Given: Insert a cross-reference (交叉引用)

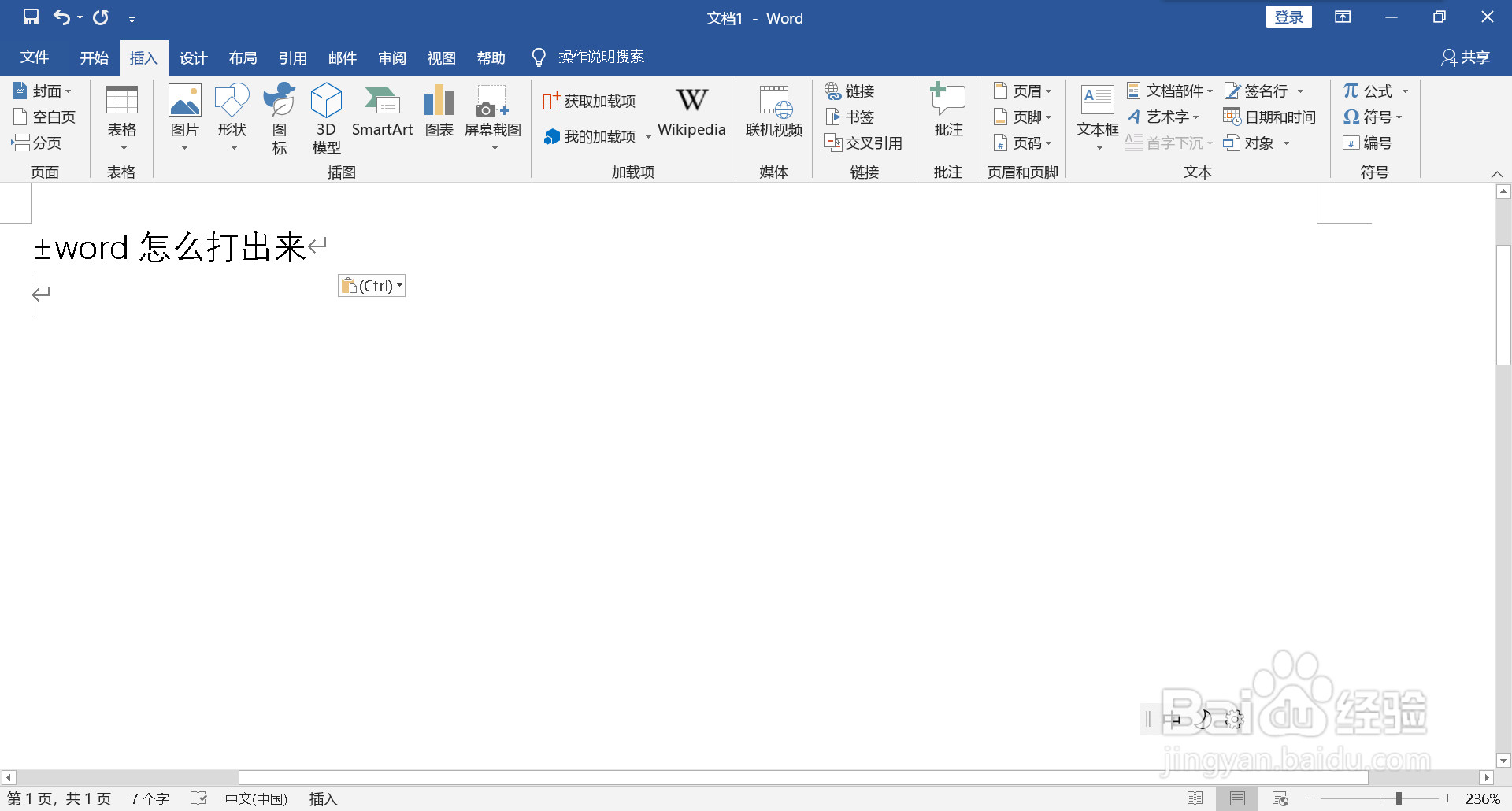Looking at the screenshot, I should pos(863,143).
